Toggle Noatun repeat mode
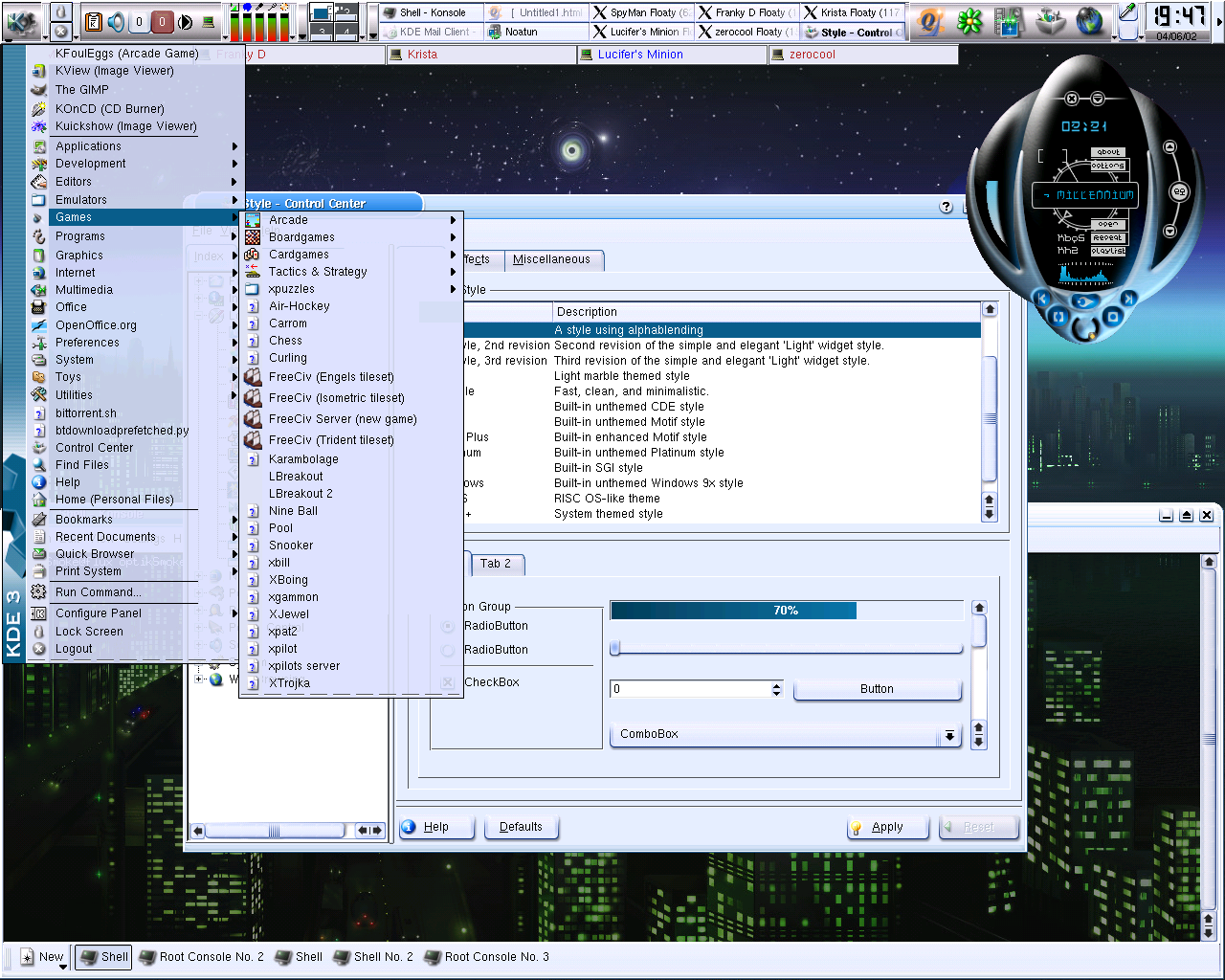This screenshot has width=1225, height=980. pyautogui.click(x=1108, y=237)
